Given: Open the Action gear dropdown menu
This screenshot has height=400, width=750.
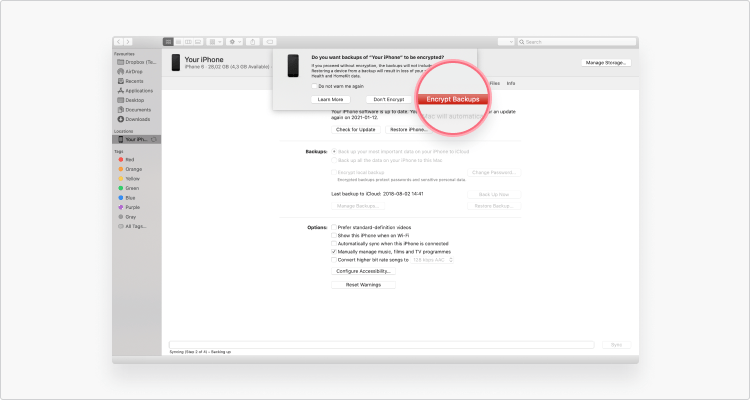Looking at the screenshot, I should [234, 42].
